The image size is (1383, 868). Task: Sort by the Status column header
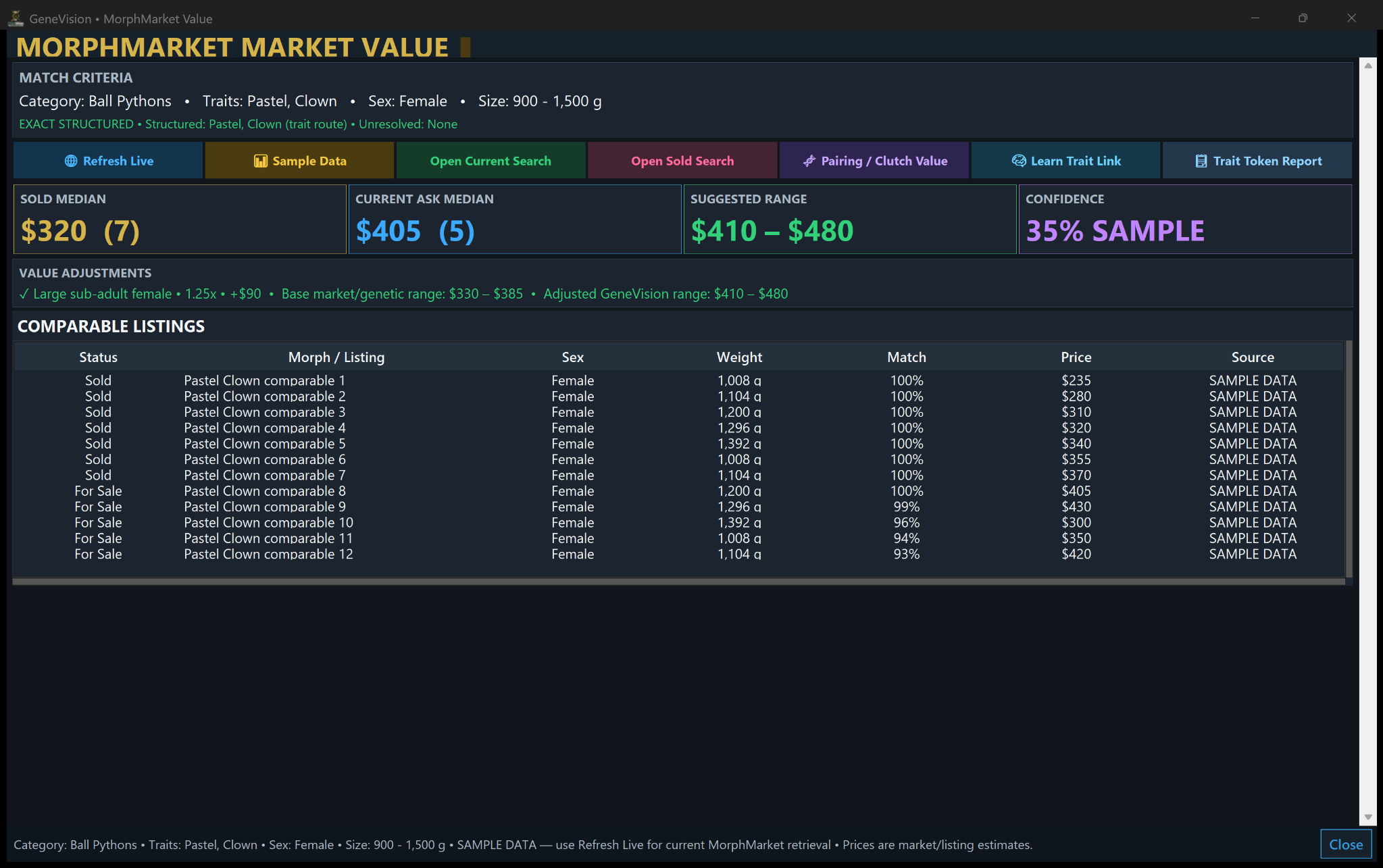[98, 357]
